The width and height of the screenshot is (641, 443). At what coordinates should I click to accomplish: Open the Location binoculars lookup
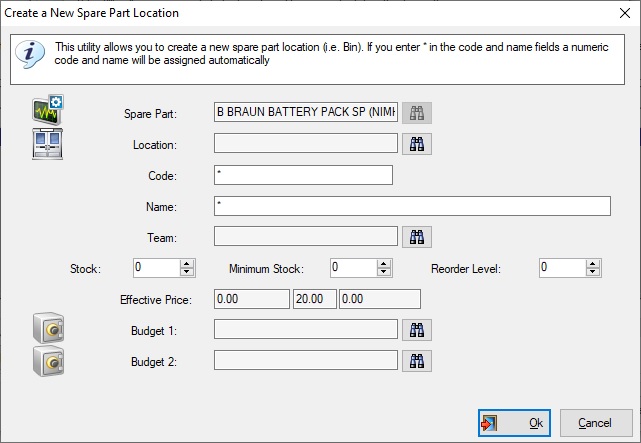click(x=417, y=144)
